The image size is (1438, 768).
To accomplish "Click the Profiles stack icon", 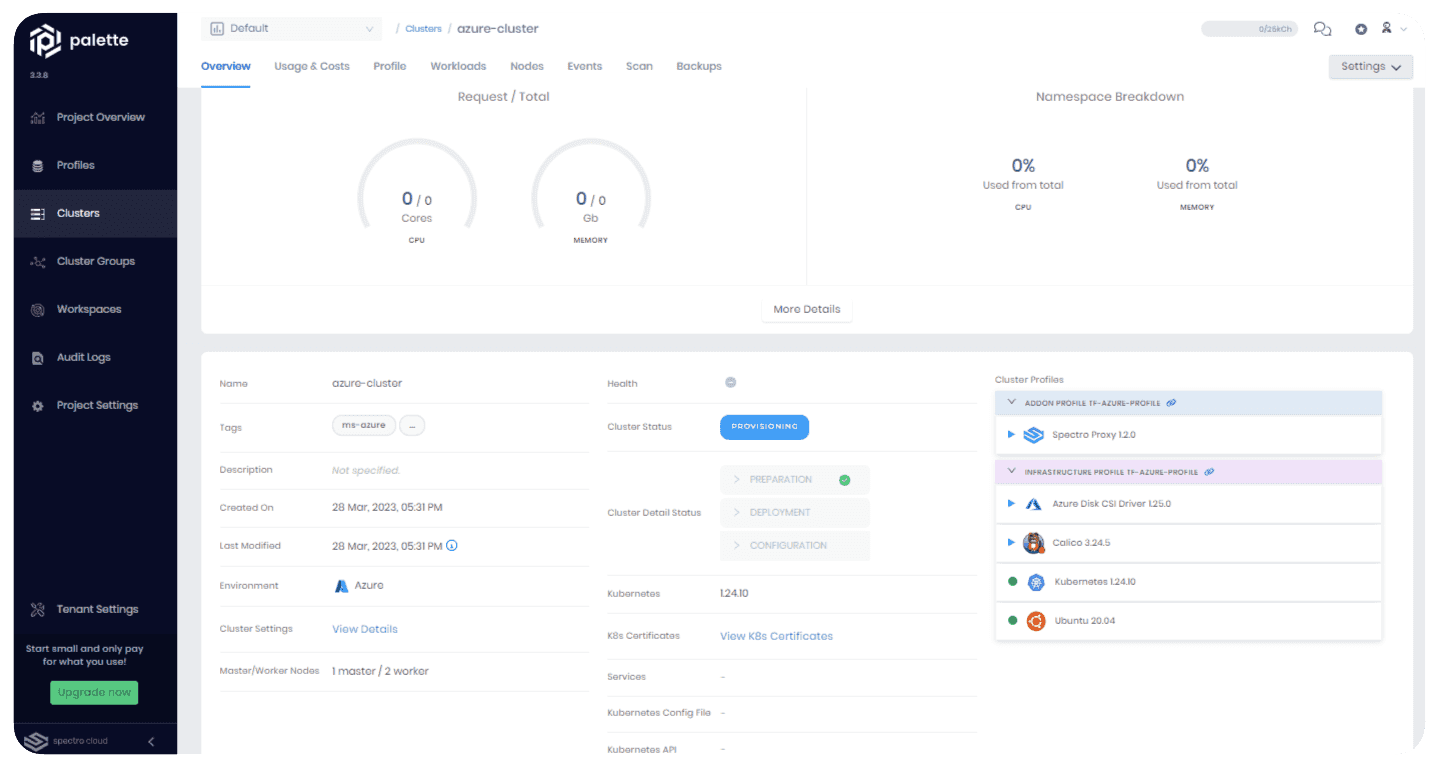I will tap(38, 166).
